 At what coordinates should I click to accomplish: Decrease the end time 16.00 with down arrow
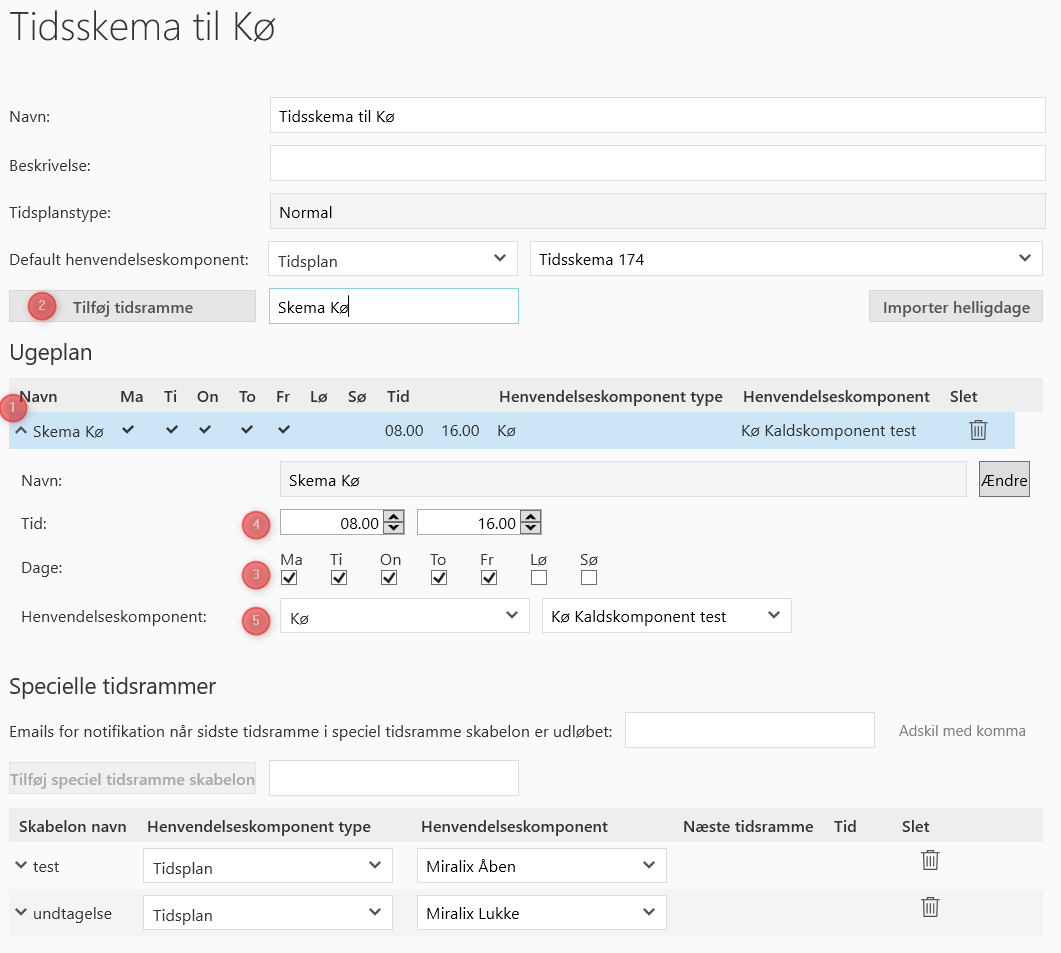click(x=531, y=528)
